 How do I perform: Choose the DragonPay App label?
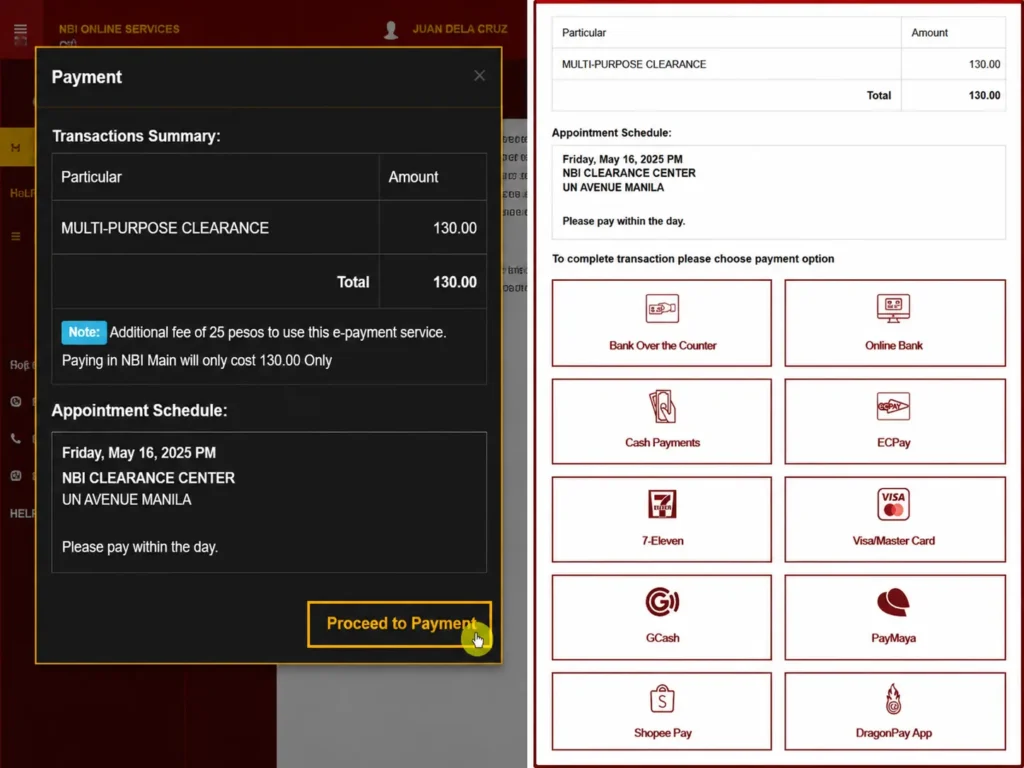pos(893,733)
